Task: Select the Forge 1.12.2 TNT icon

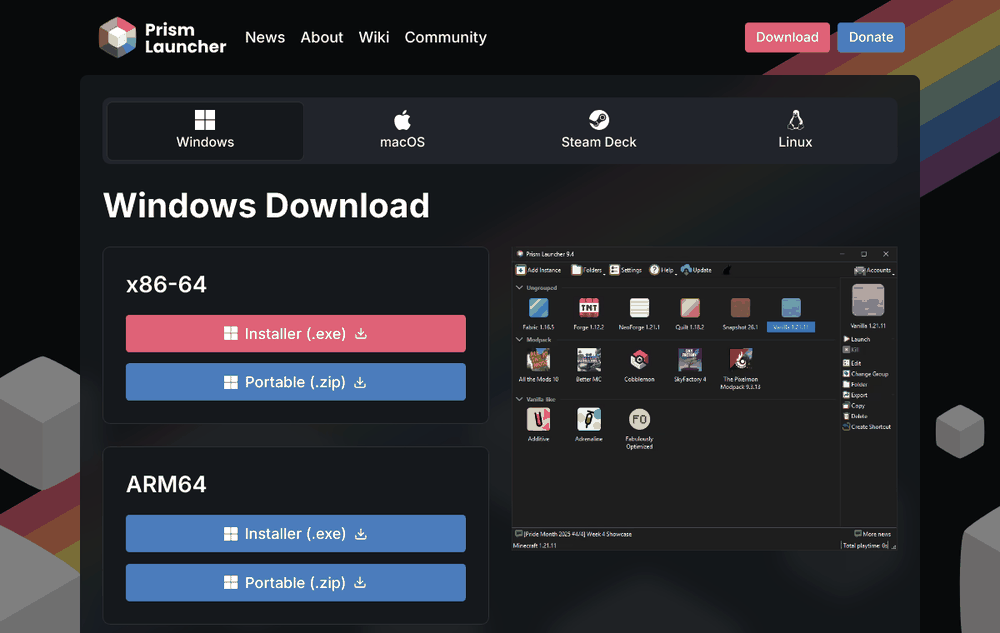Action: tap(589, 308)
